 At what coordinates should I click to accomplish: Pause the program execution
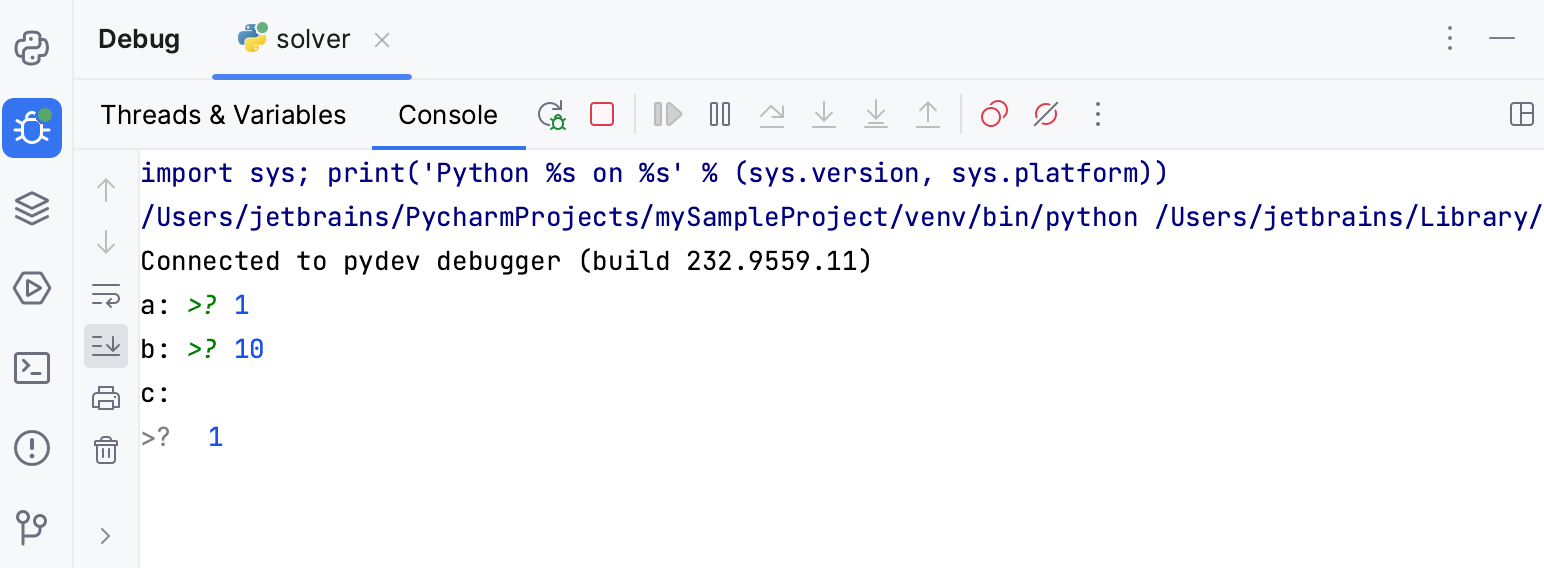click(x=719, y=115)
